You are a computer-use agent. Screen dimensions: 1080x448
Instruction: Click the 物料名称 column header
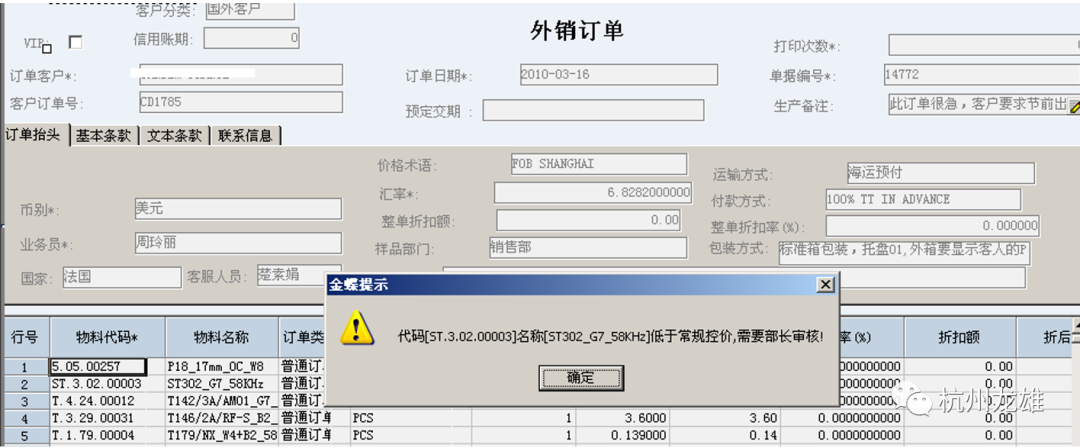coord(222,338)
